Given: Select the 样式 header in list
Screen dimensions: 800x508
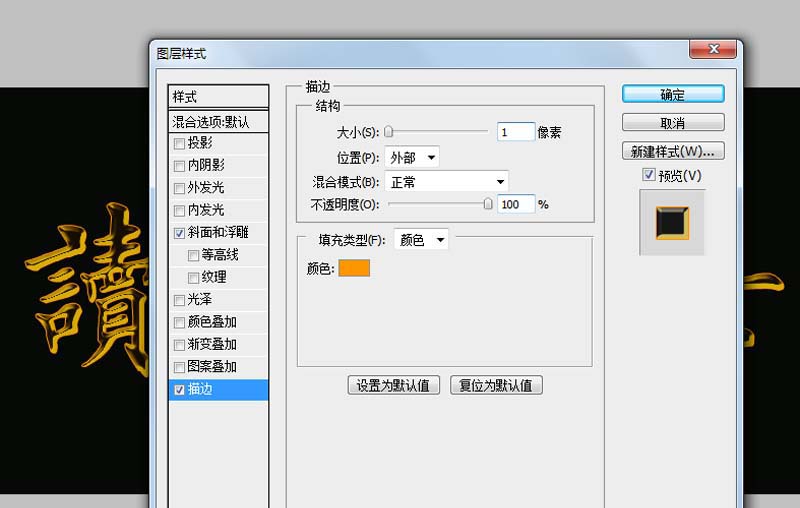Looking at the screenshot, I should click(x=218, y=96).
